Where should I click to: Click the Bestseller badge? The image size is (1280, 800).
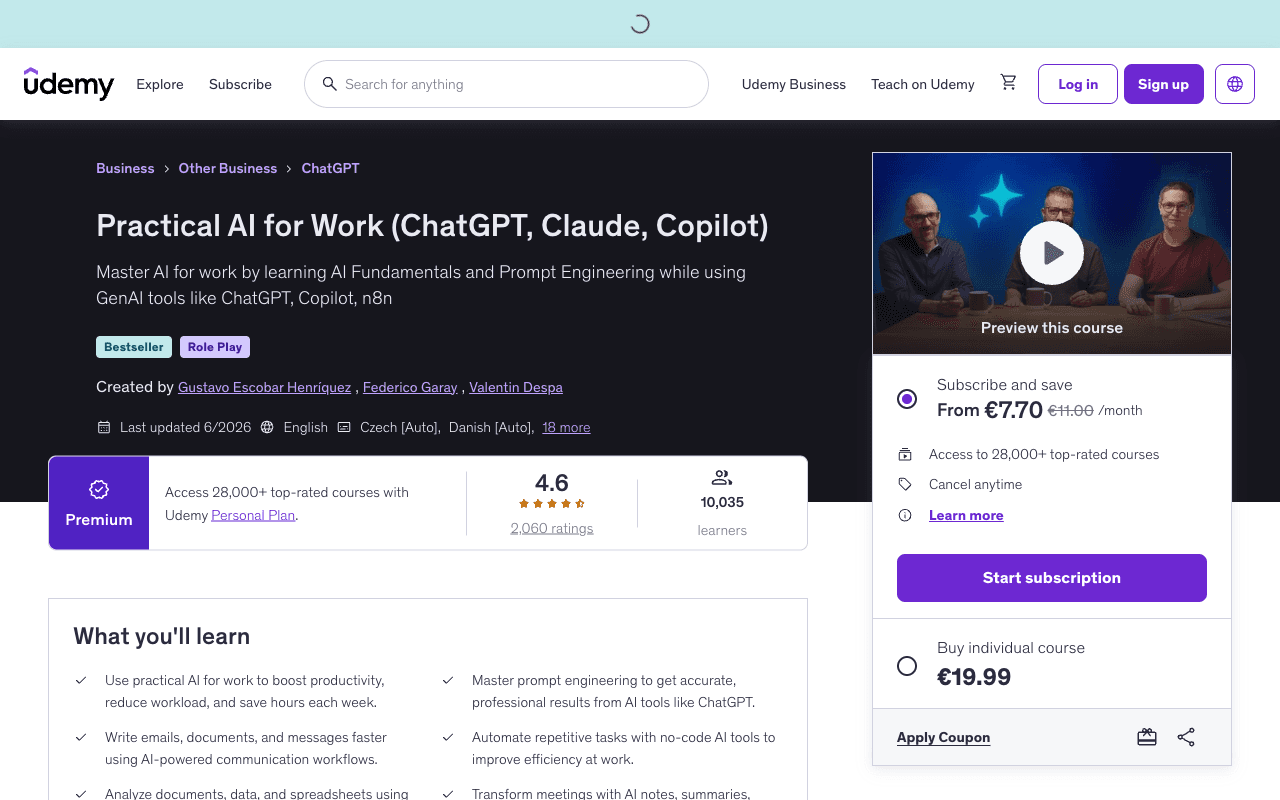[x=134, y=347]
